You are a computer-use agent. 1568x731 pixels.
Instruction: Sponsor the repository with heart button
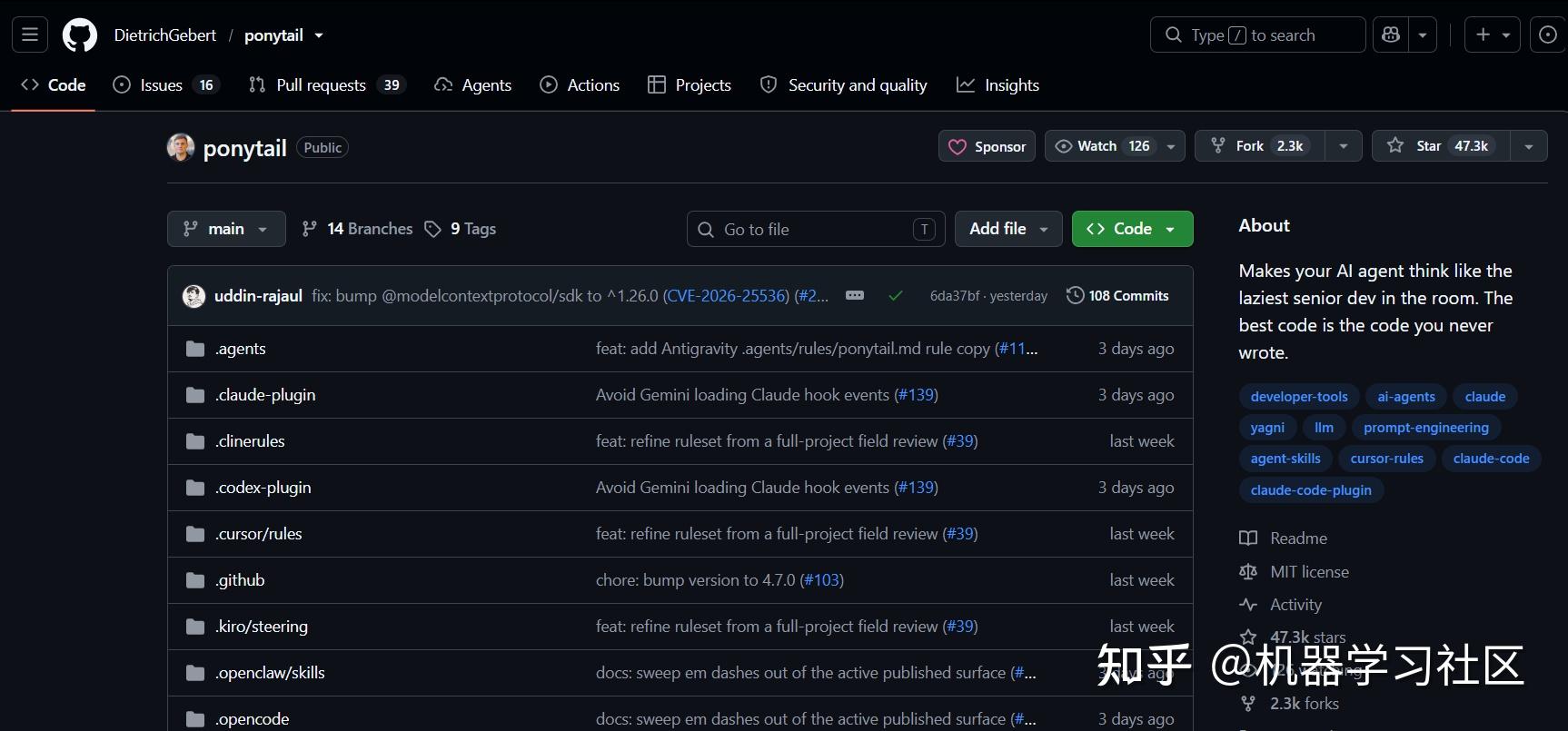(987, 146)
